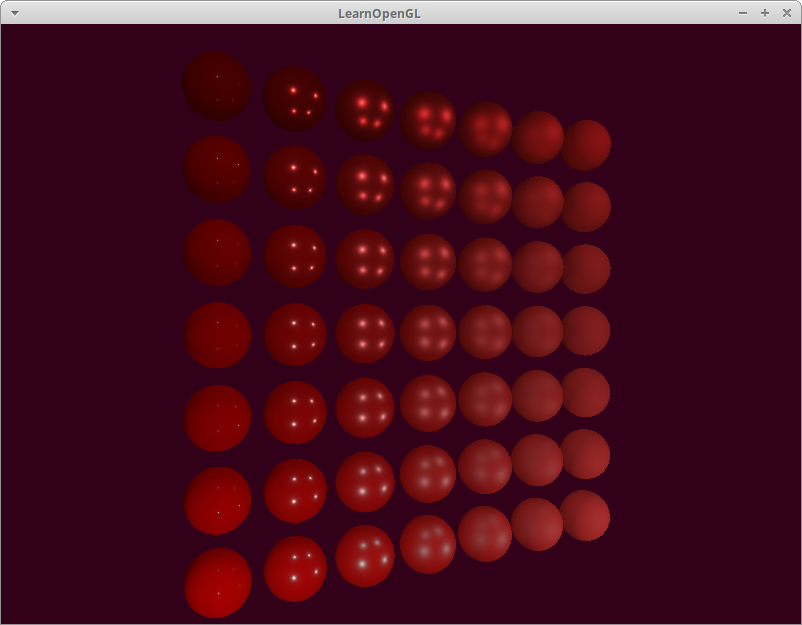Click the top-left sphere in the grid
Screen dimensions: 802x625
(217, 86)
